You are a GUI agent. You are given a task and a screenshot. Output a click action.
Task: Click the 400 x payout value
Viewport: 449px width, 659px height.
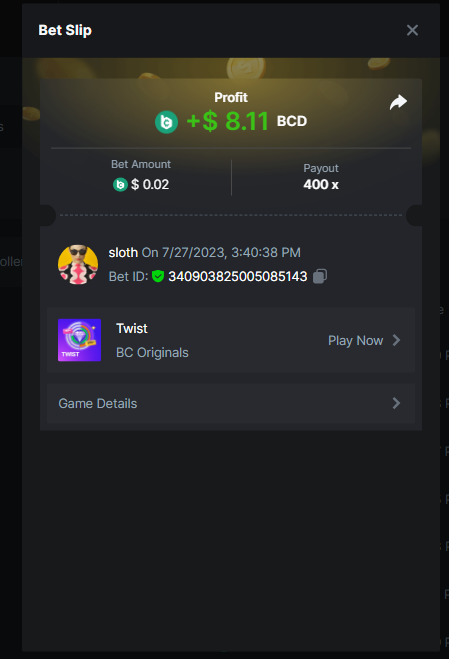[321, 185]
